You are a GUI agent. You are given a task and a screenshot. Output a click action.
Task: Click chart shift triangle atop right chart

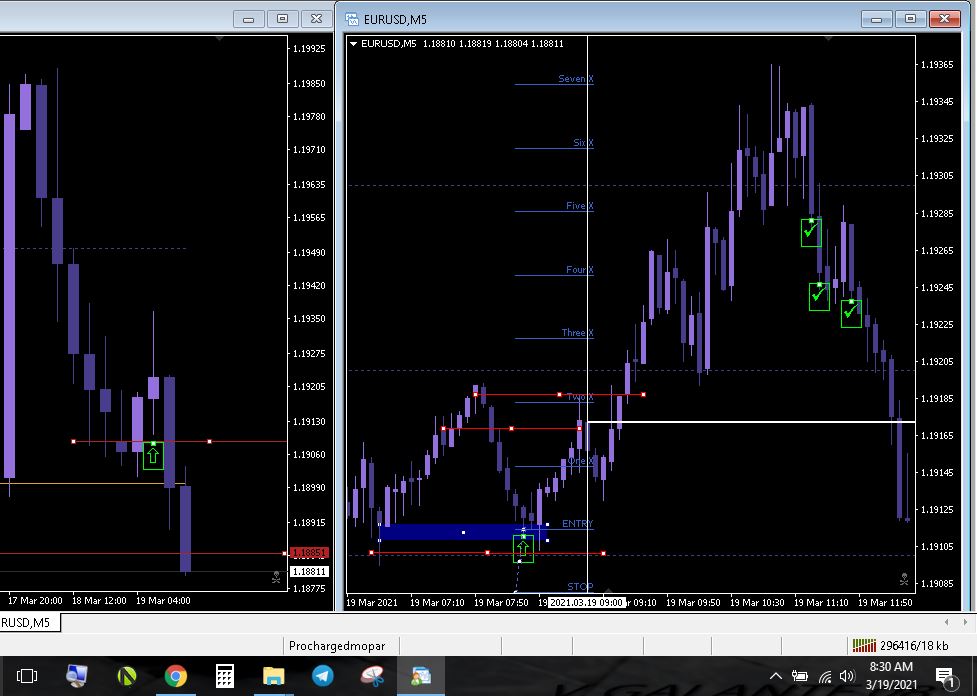point(828,38)
